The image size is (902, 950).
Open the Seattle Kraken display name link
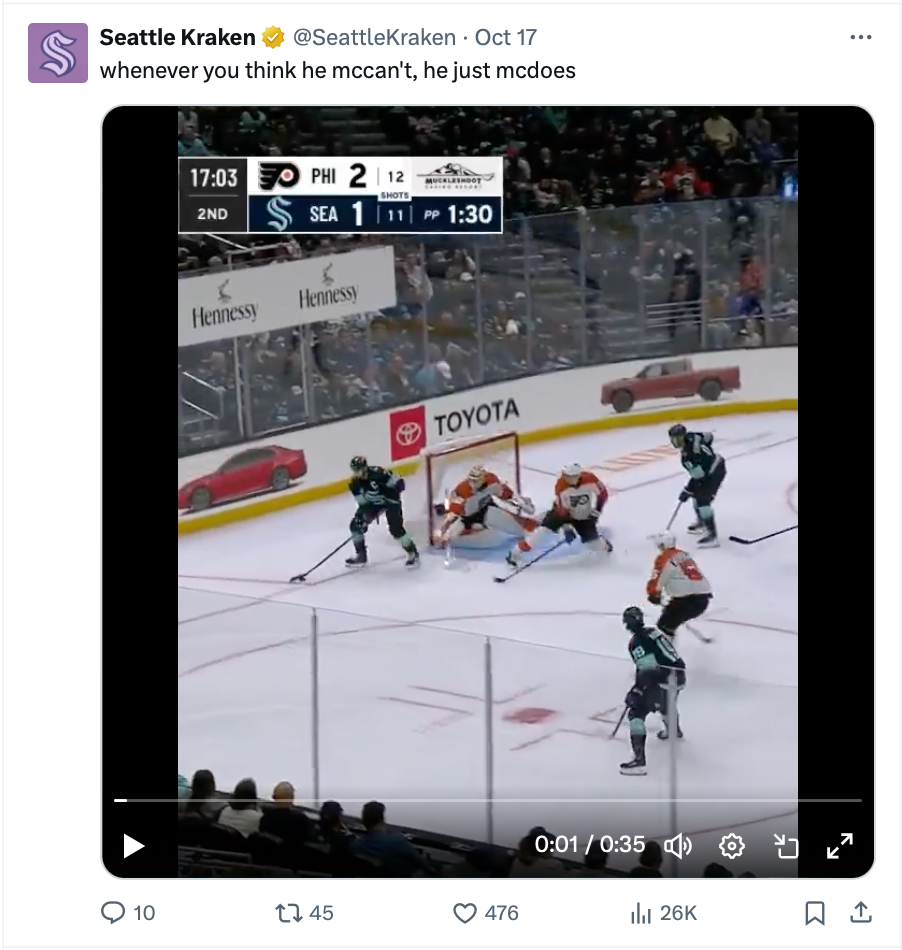tap(178, 38)
